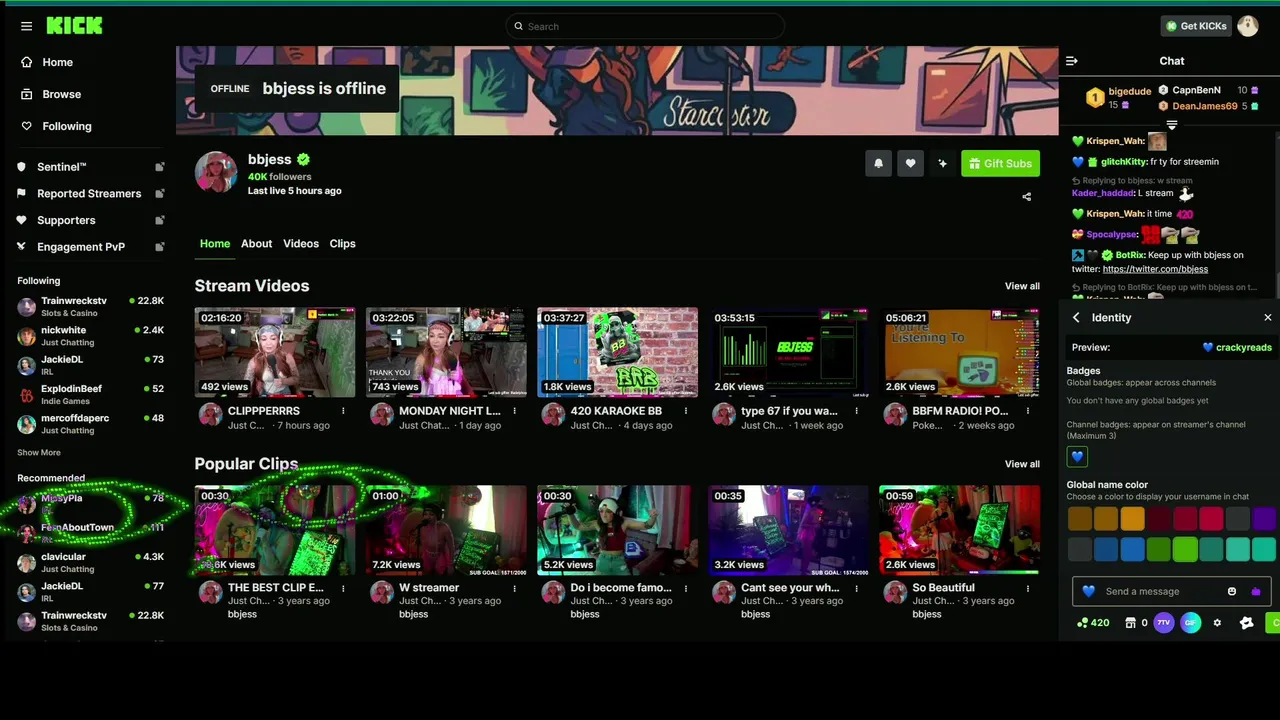This screenshot has width=1280, height=720.
Task: Toggle follow heart button for bbjess
Action: coord(910,163)
